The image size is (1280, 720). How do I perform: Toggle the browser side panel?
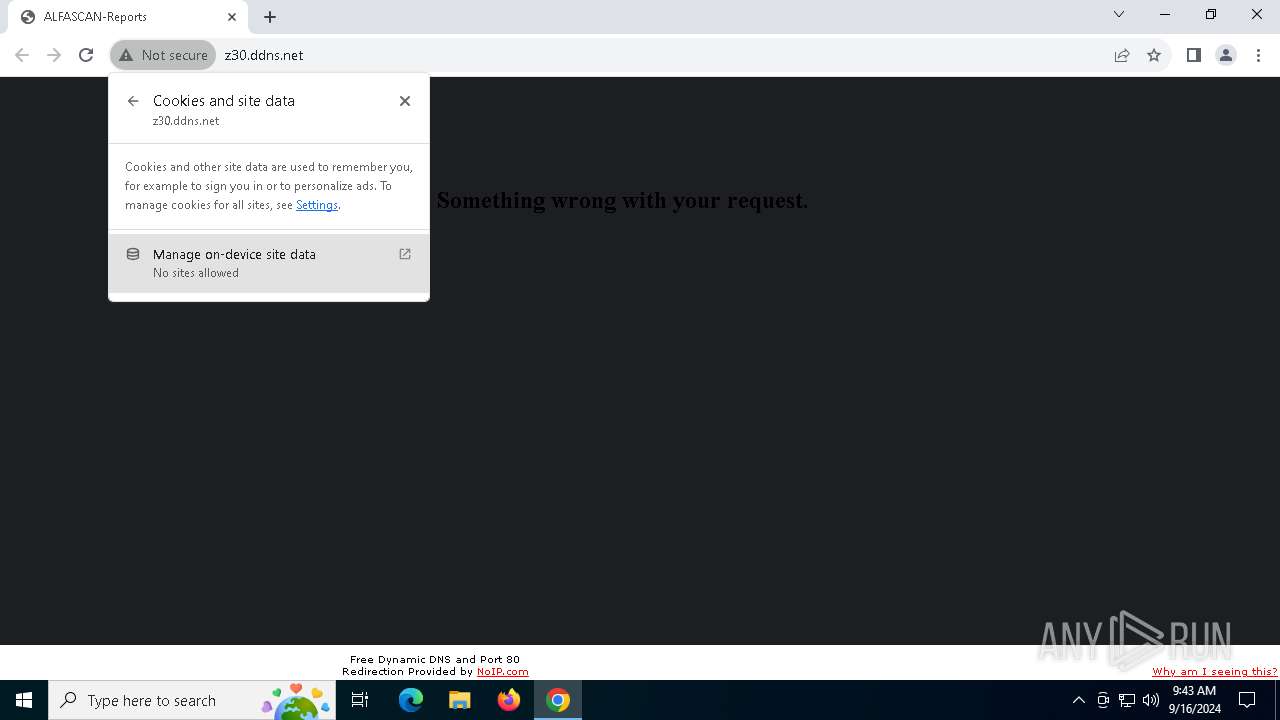click(x=1194, y=55)
